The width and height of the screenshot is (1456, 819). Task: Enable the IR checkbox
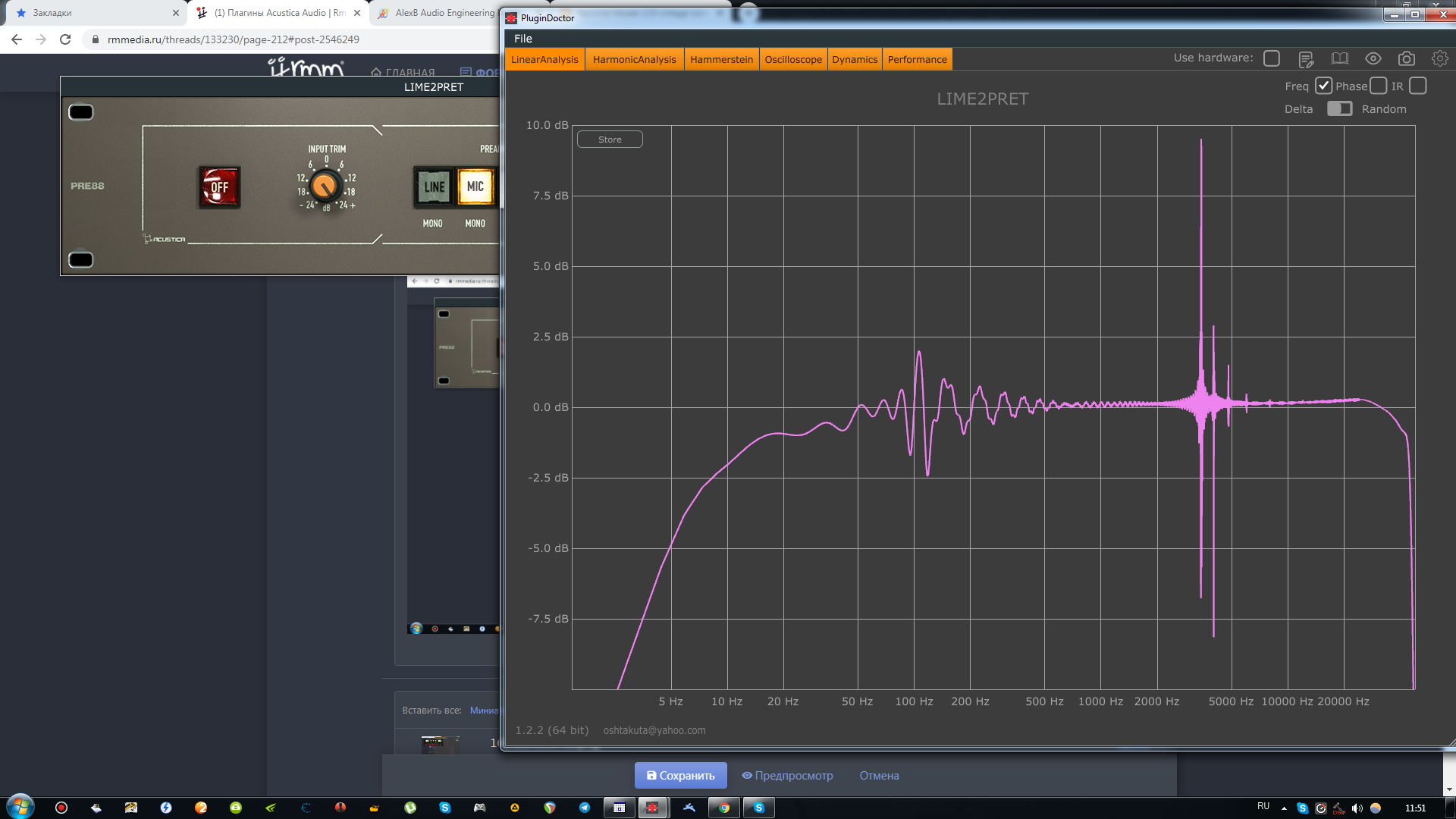[1418, 86]
